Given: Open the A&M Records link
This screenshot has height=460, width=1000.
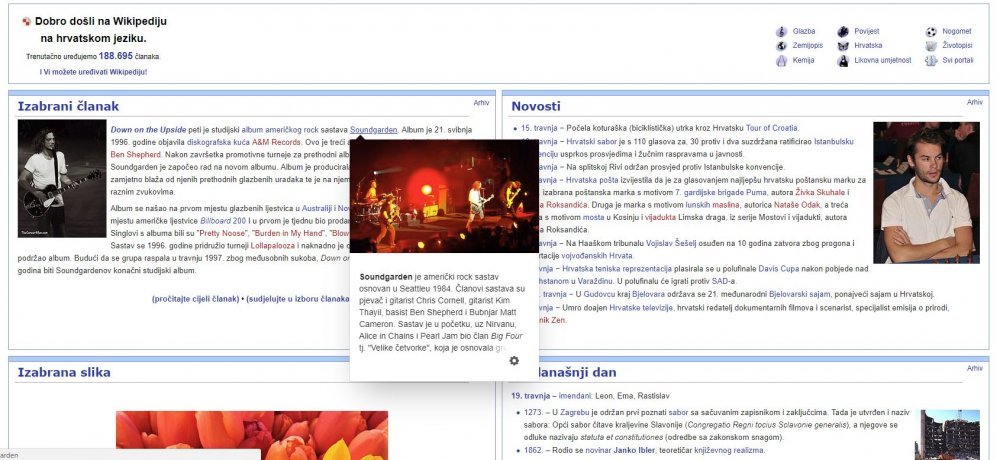Looking at the screenshot, I should [x=276, y=142].
